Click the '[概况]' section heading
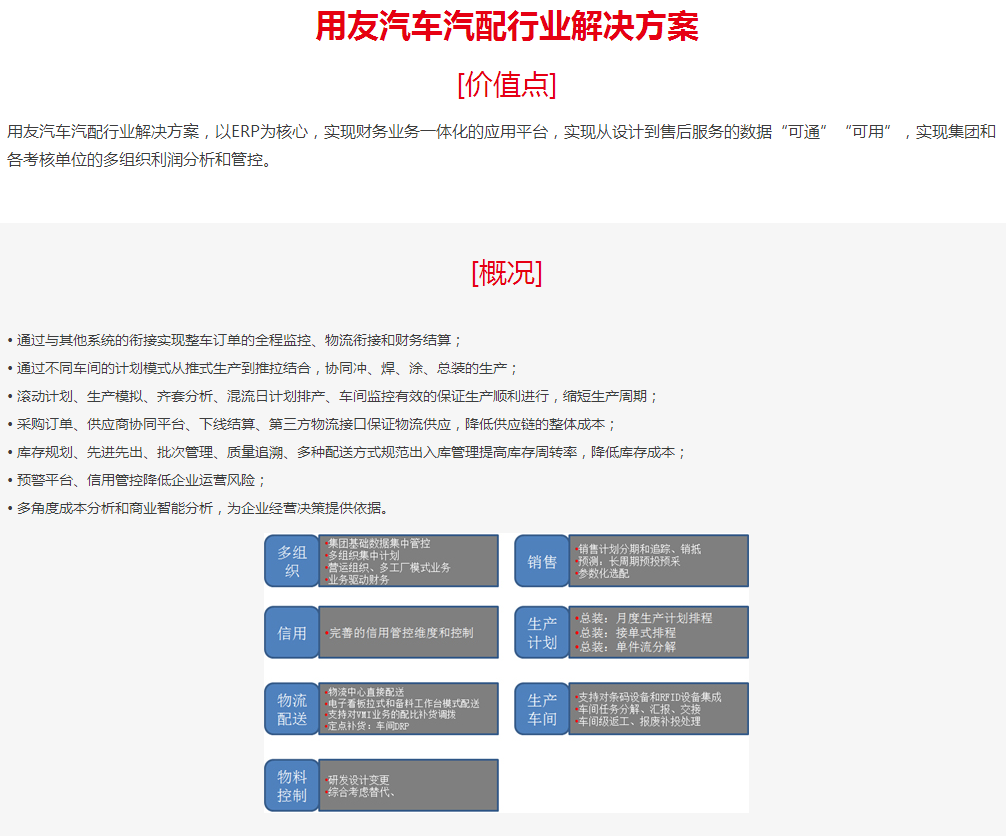1006x836 pixels. (507, 273)
